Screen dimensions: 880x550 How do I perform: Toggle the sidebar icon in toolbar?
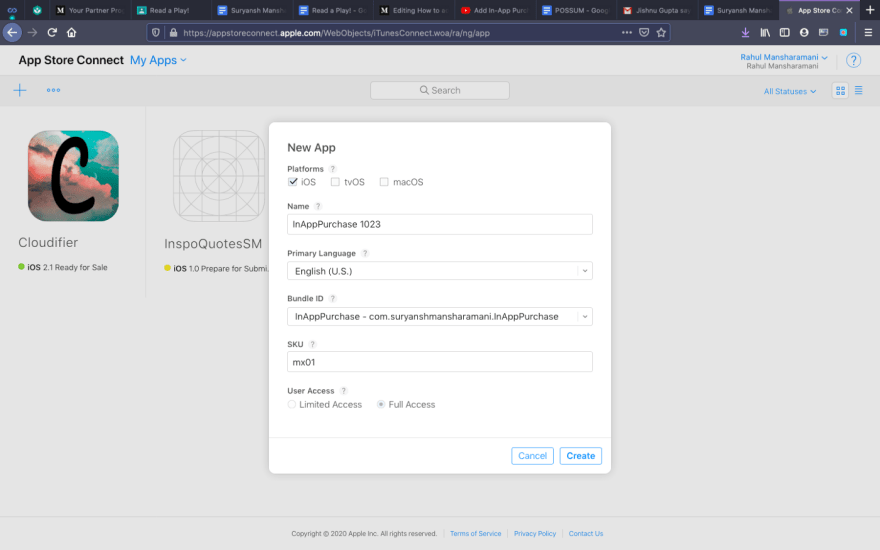pyautogui.click(x=785, y=33)
